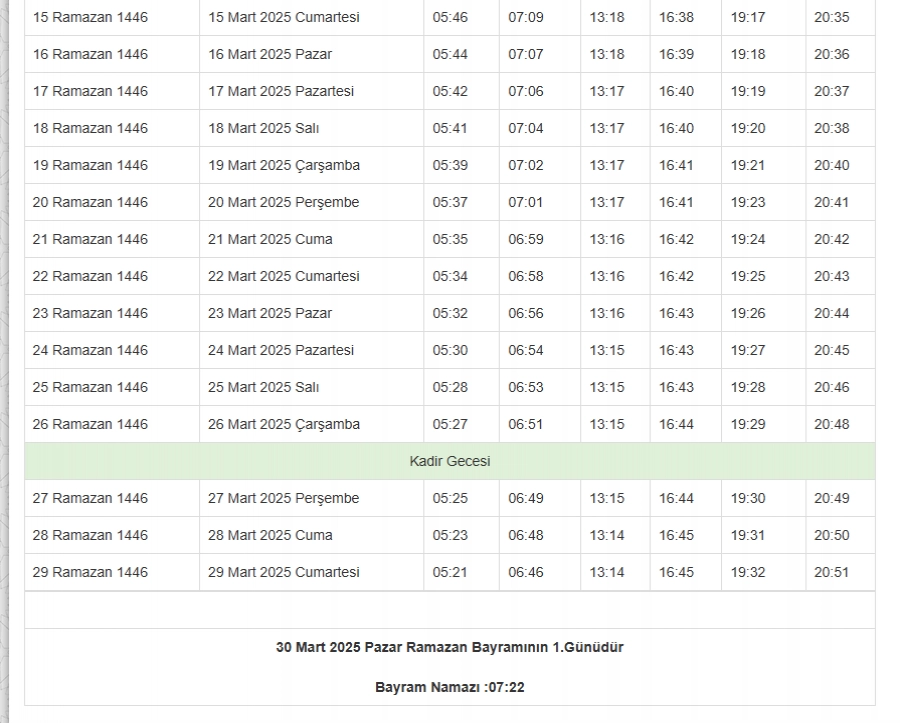Screen dimensions: 900x723
Task: Select the Bayram Namazı 07:22 text
Action: [x=449, y=687]
